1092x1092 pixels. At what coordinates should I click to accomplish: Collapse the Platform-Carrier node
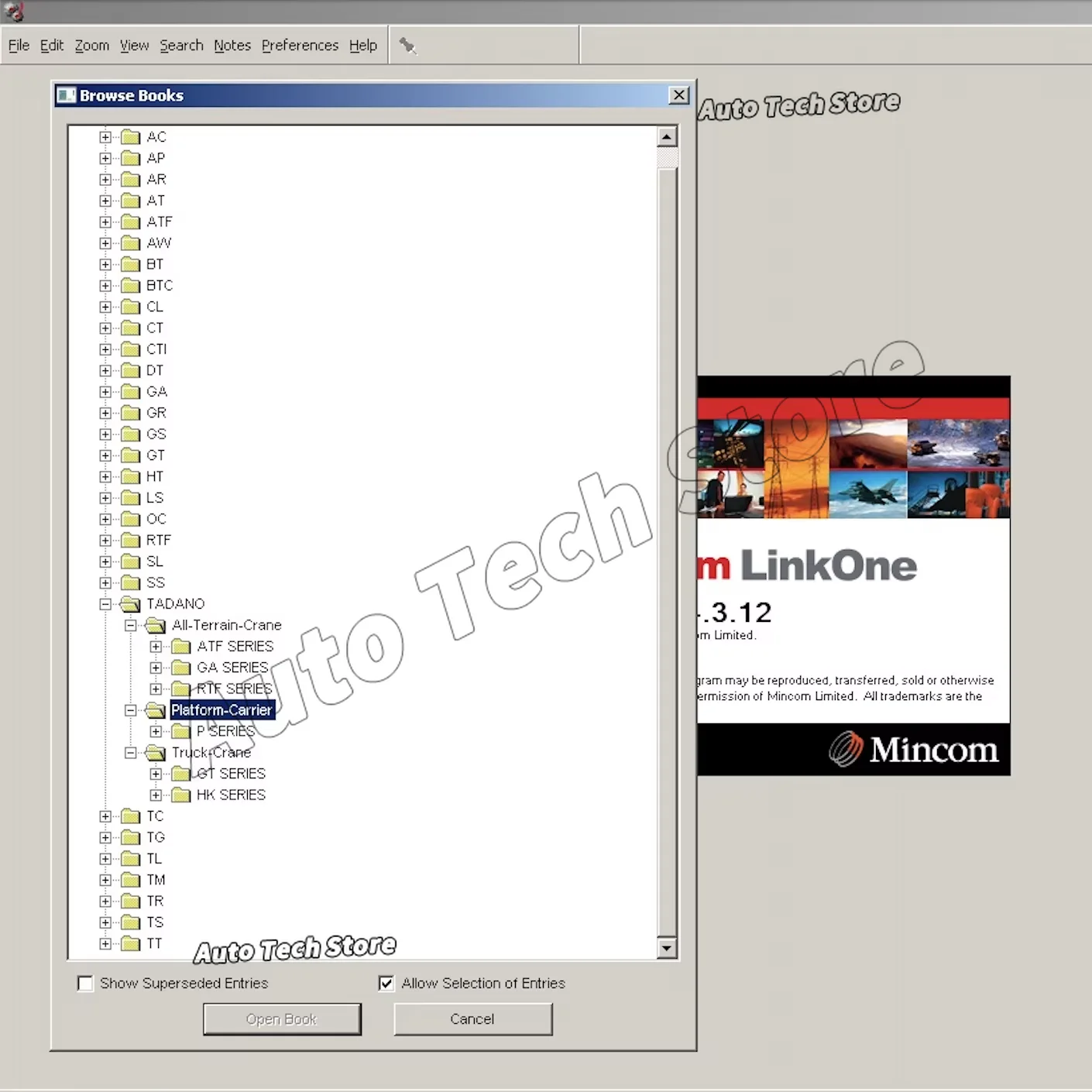[x=131, y=710]
